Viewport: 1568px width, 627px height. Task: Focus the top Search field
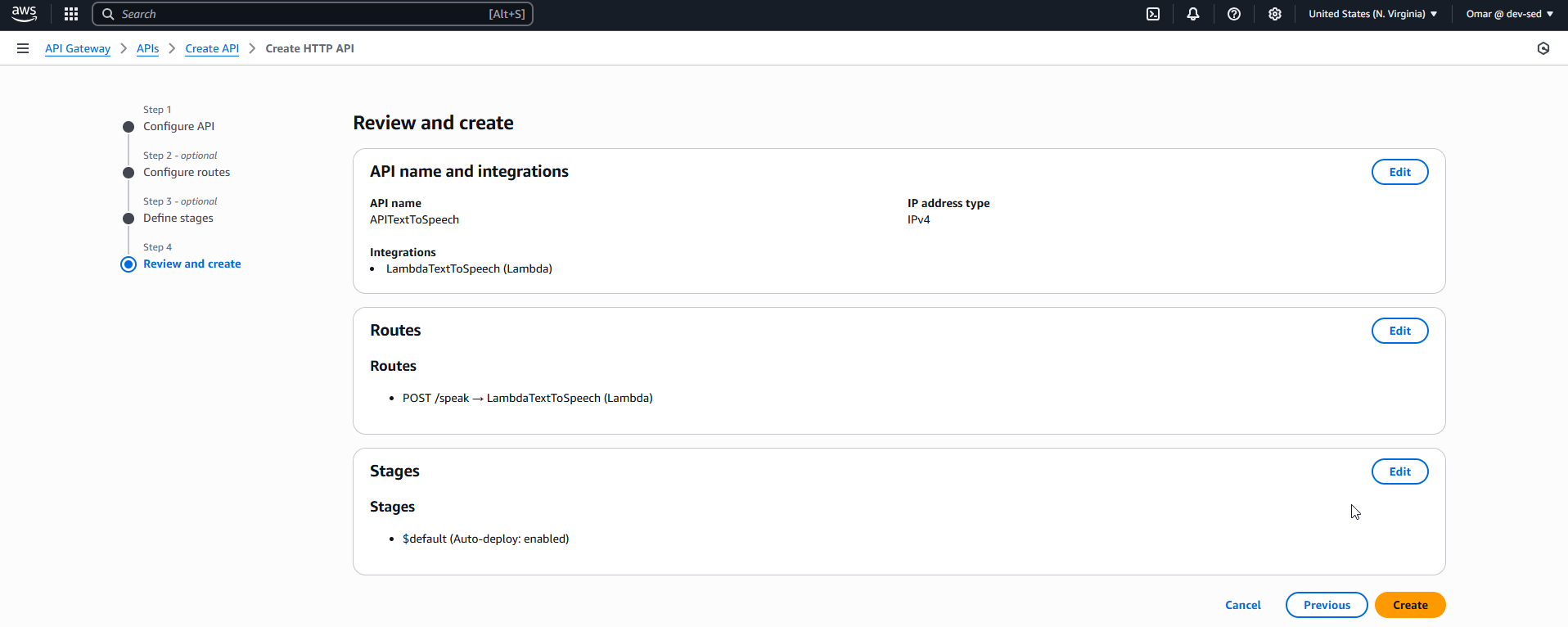pos(313,14)
